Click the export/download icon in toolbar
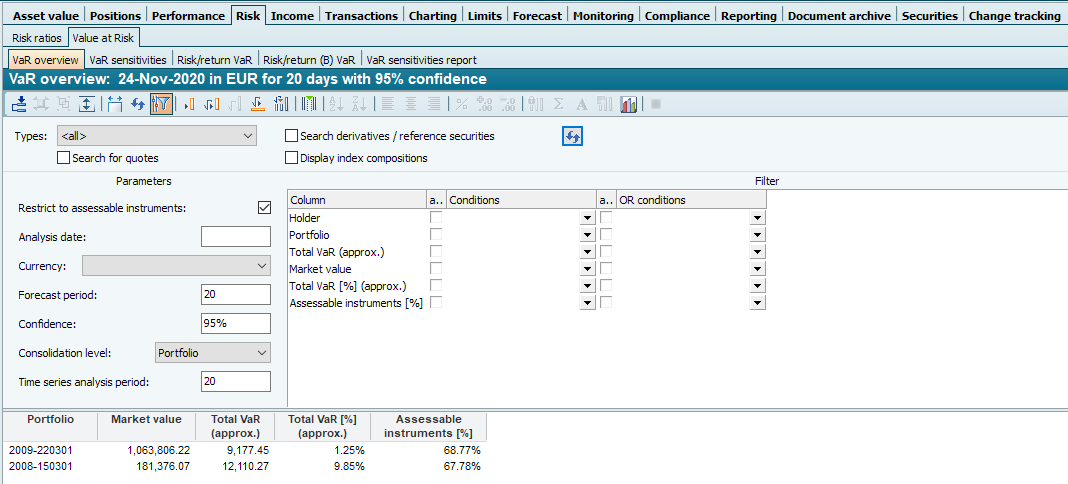Screen dimensions: 1068x484 click(x=18, y=104)
